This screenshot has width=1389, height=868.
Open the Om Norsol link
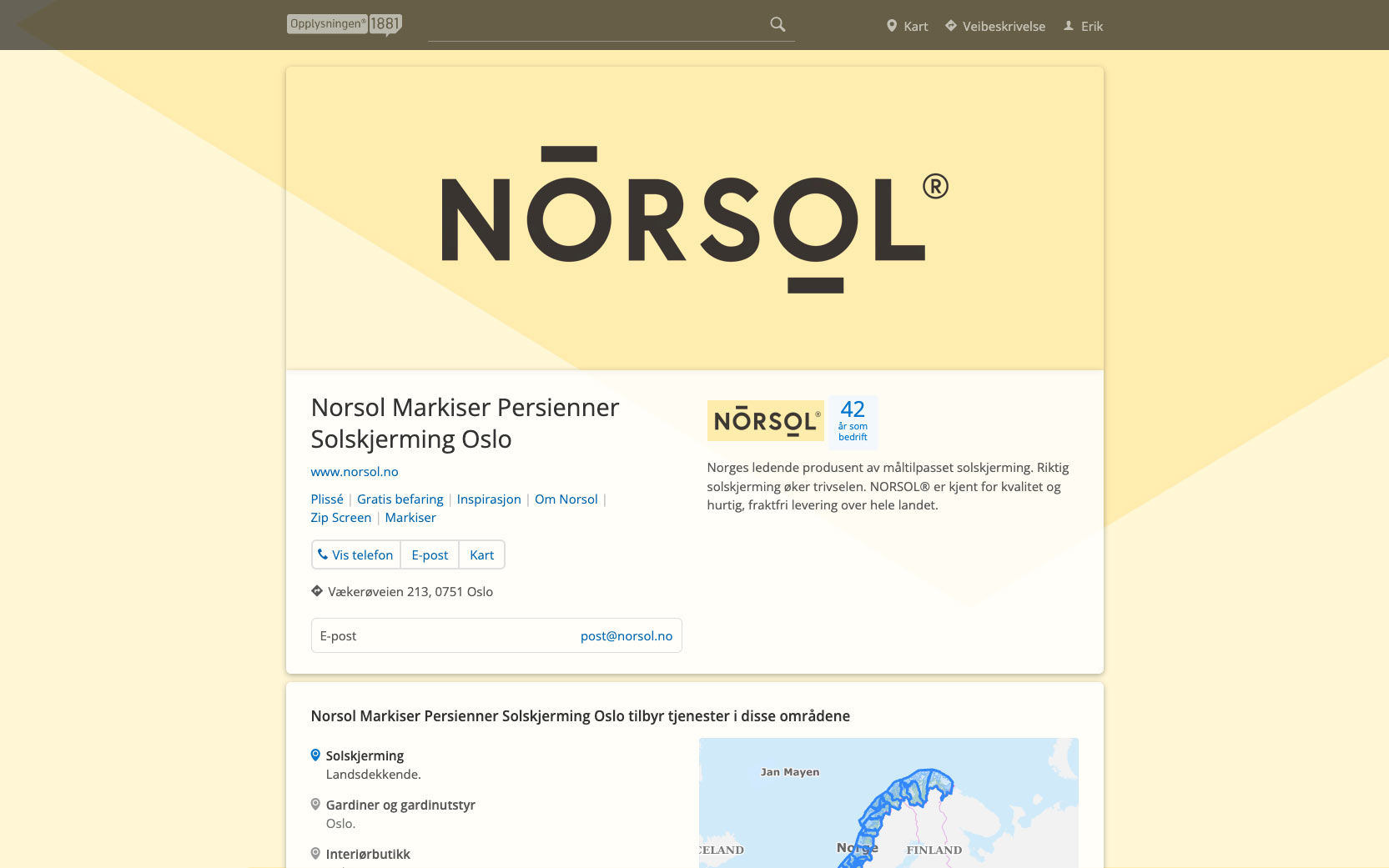tap(566, 499)
